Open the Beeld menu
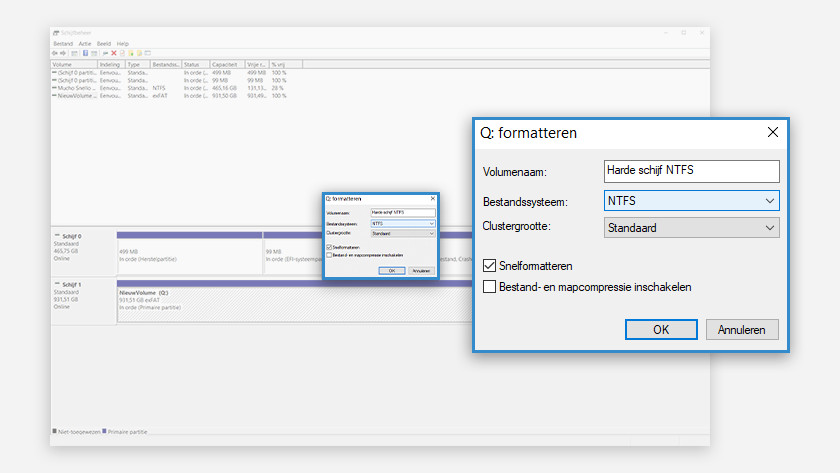840x473 pixels. pos(104,44)
